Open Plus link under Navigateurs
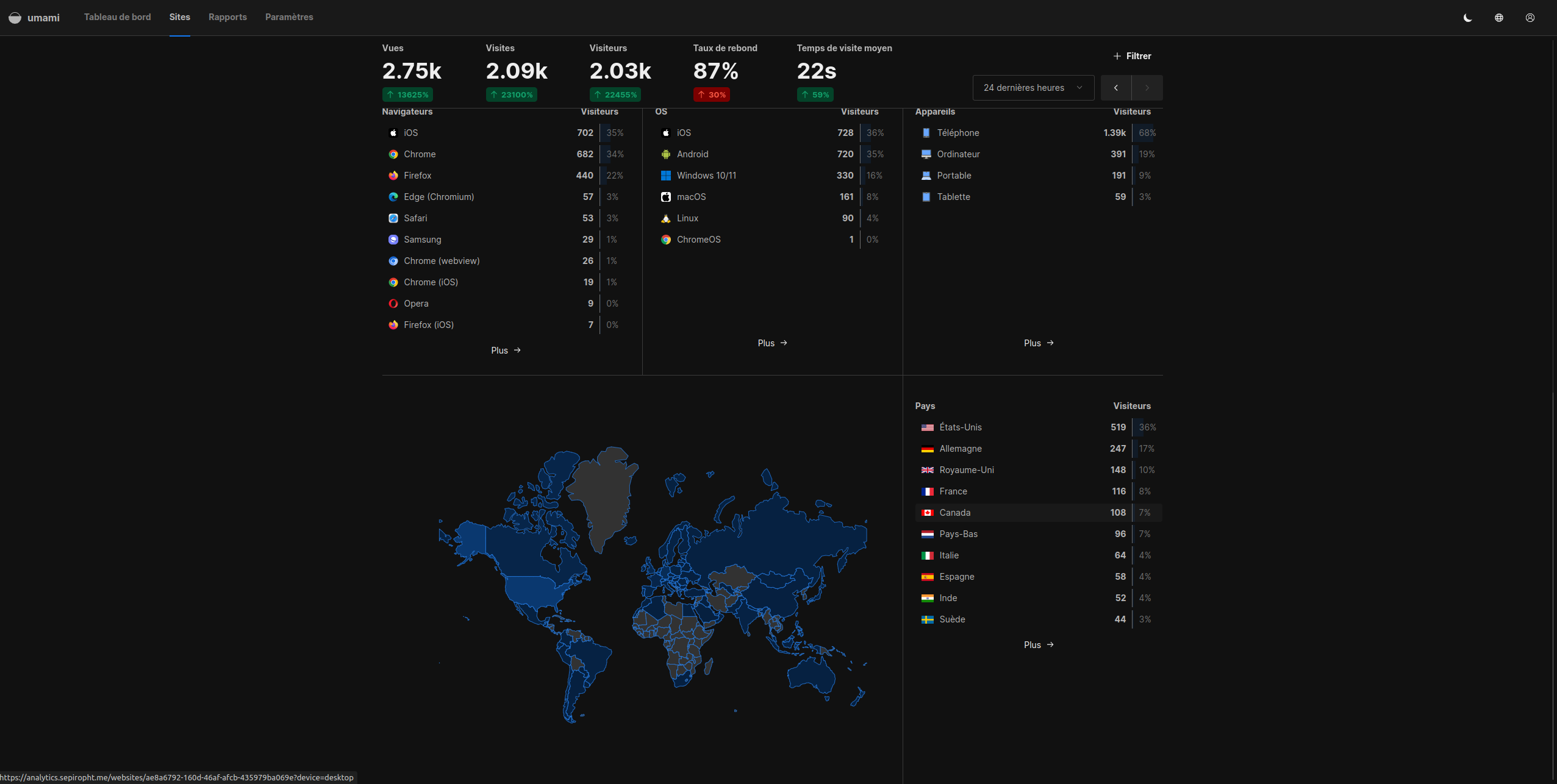Image resolution: width=1557 pixels, height=784 pixels. tap(505, 350)
